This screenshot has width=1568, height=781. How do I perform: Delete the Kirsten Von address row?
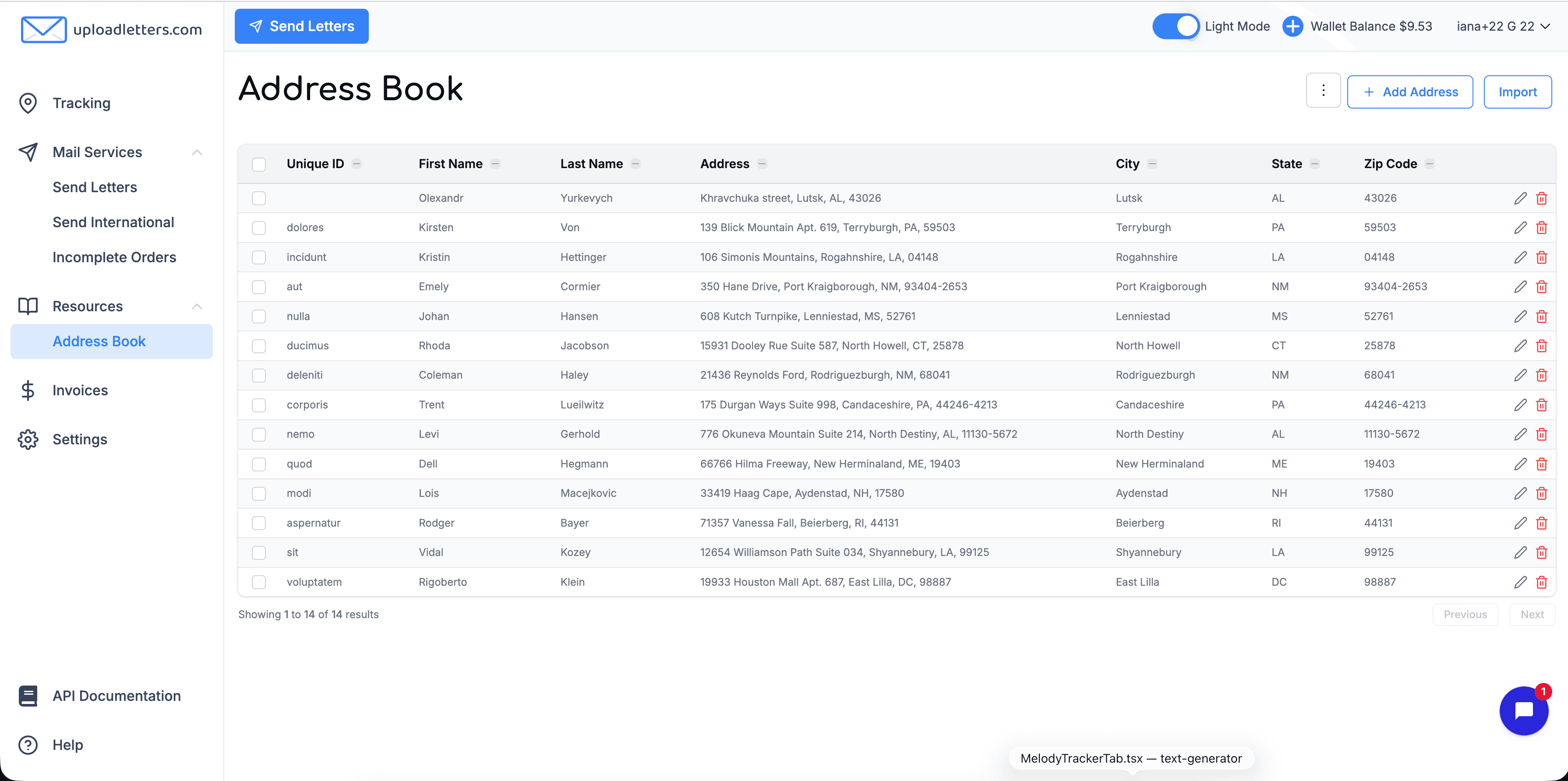tap(1541, 228)
